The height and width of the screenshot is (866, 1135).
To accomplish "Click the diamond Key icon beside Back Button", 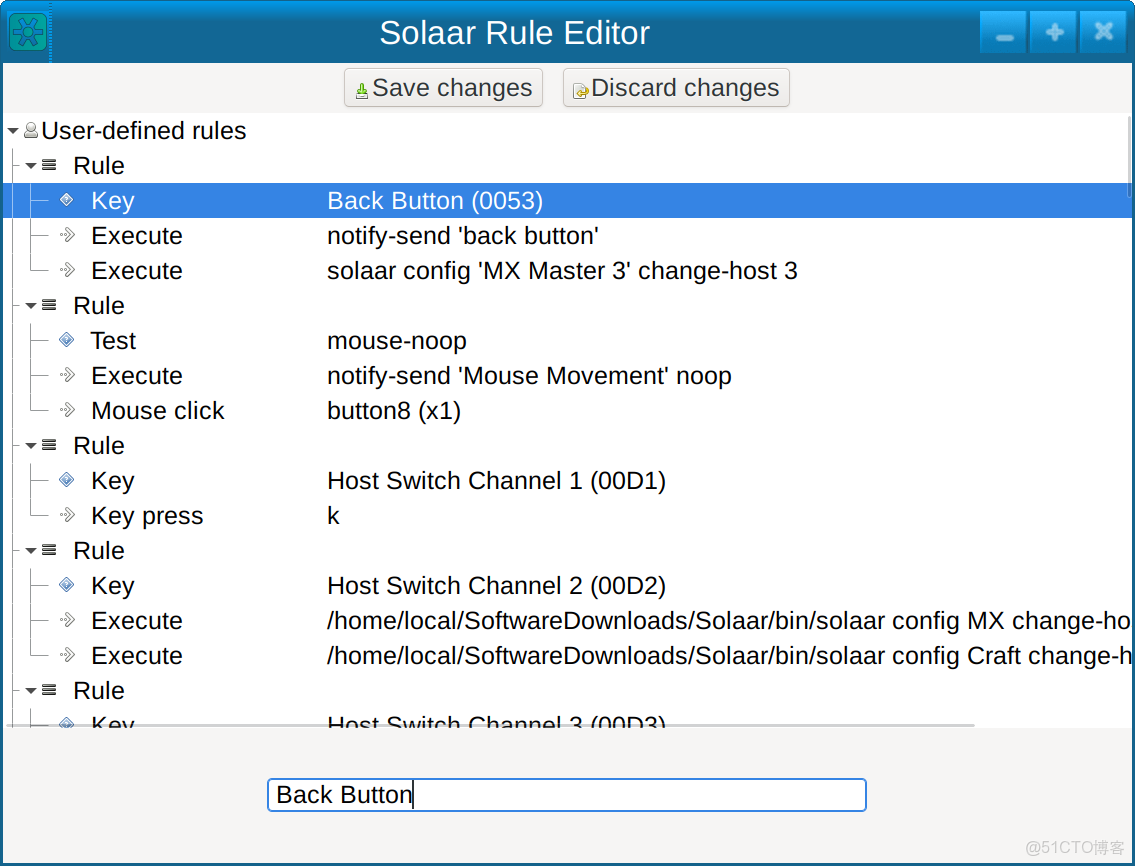I will (66, 200).
